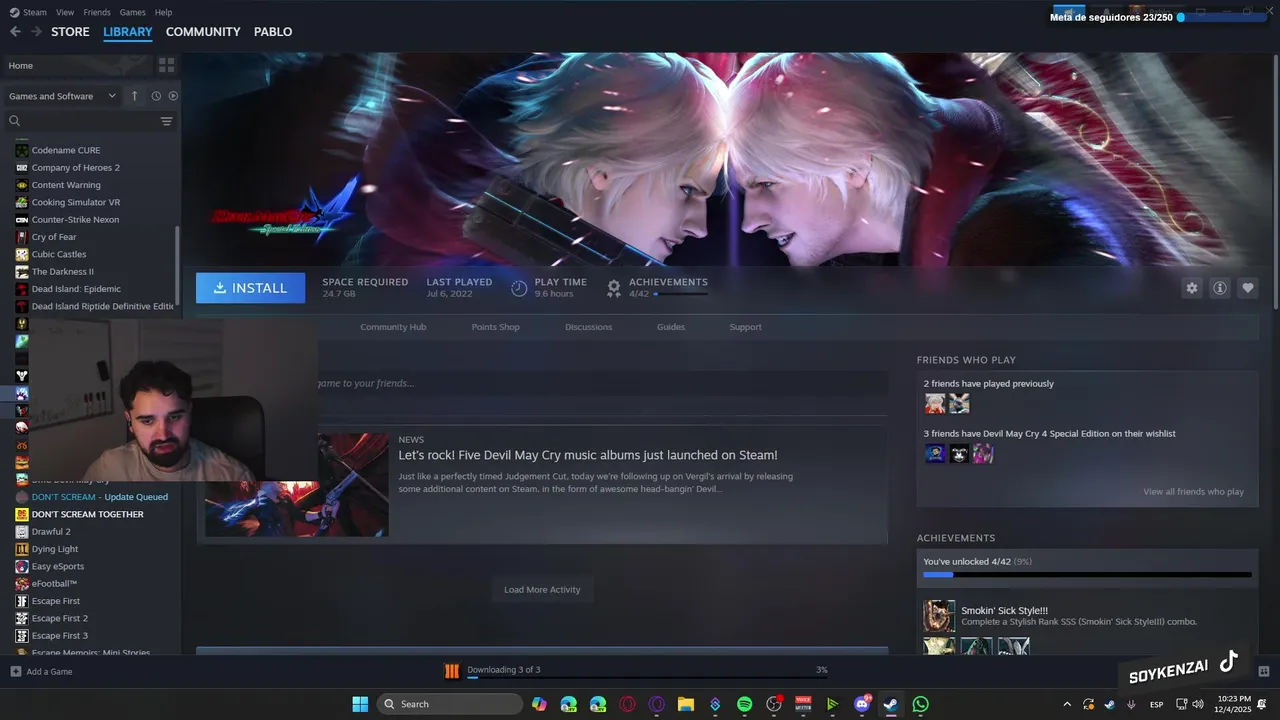Open the View menu
The image size is (1280, 720).
tap(65, 12)
